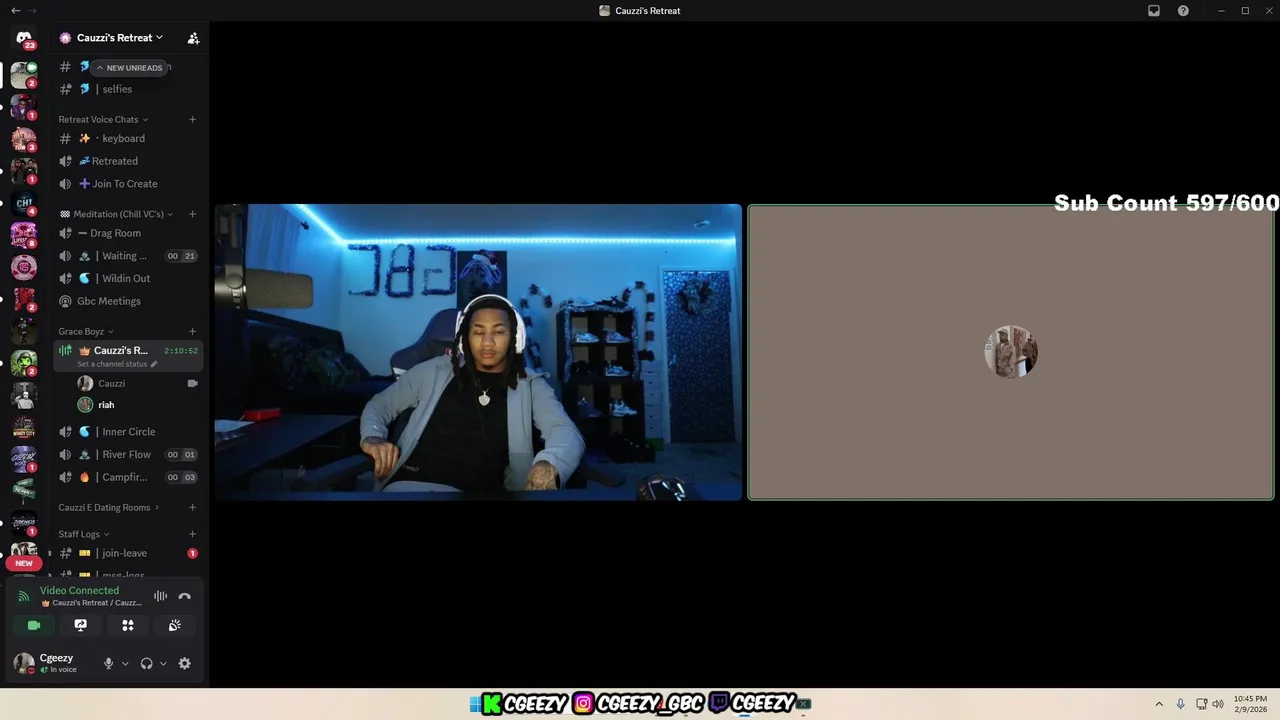Join the Inner Circle voice channel
This screenshot has height=720, width=1280.
click(129, 432)
